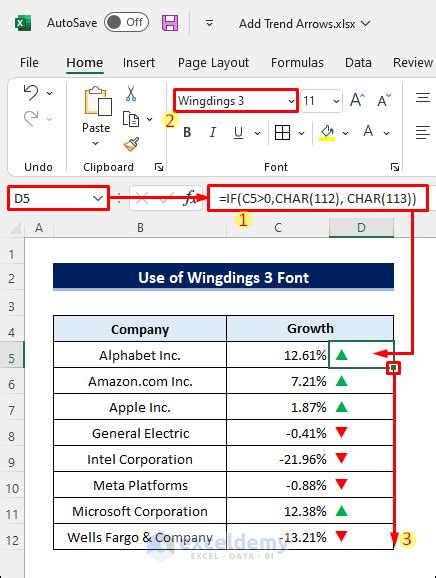Click the Paste clipboard icon
Screen dimensions: 436x578
(97, 101)
